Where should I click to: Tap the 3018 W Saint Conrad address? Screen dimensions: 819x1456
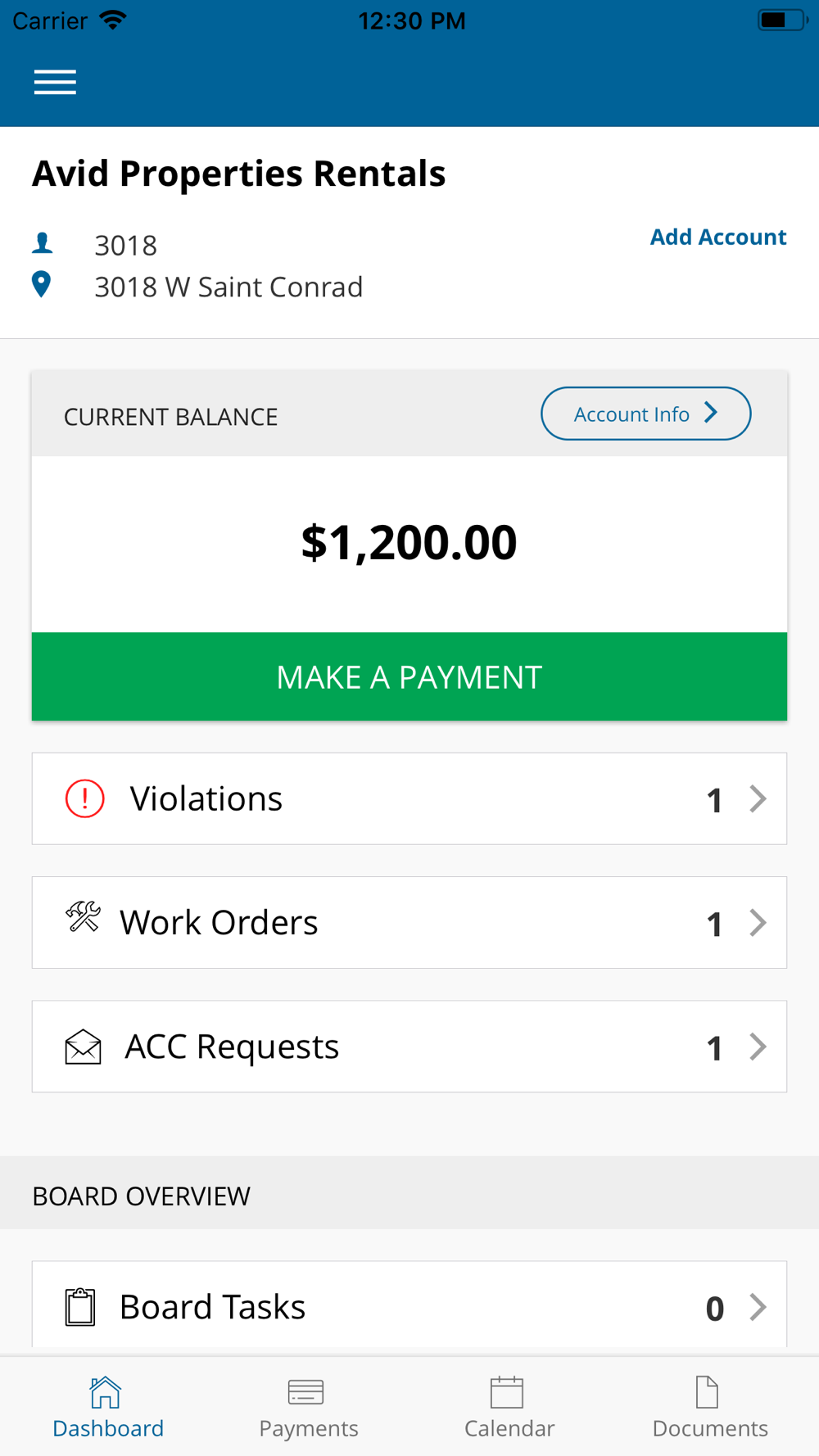(229, 287)
